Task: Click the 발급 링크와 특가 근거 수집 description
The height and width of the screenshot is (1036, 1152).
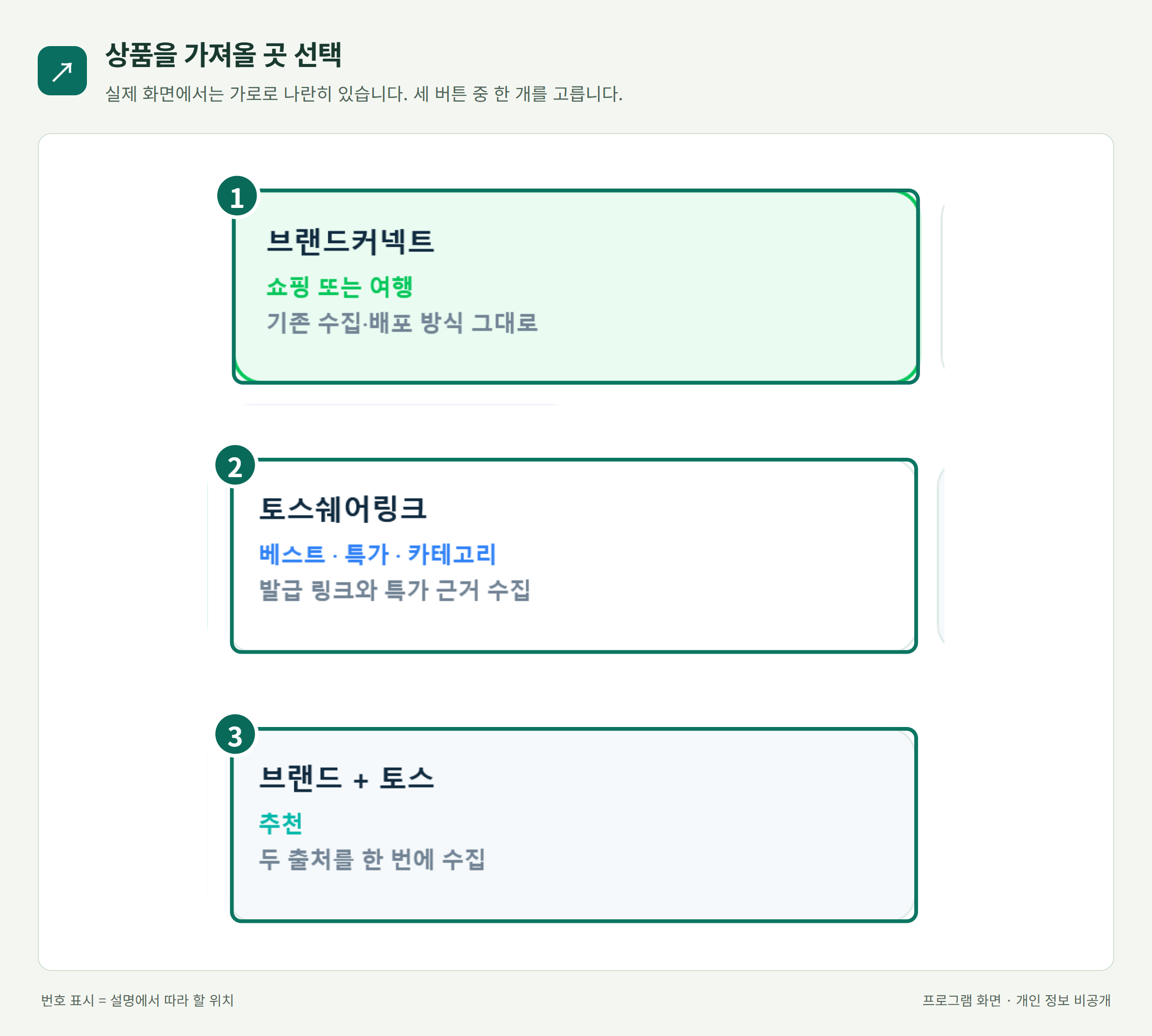Action: point(395,590)
